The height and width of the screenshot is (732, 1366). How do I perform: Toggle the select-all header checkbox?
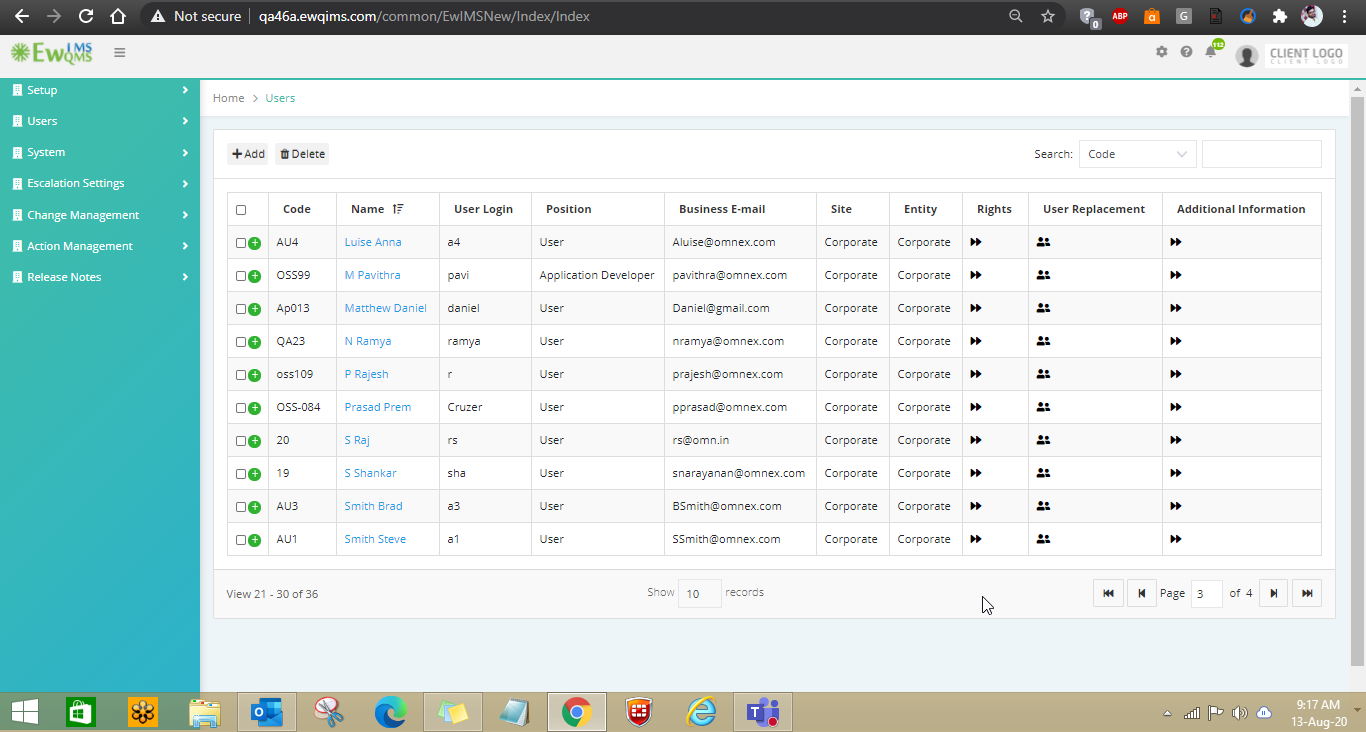point(241,210)
